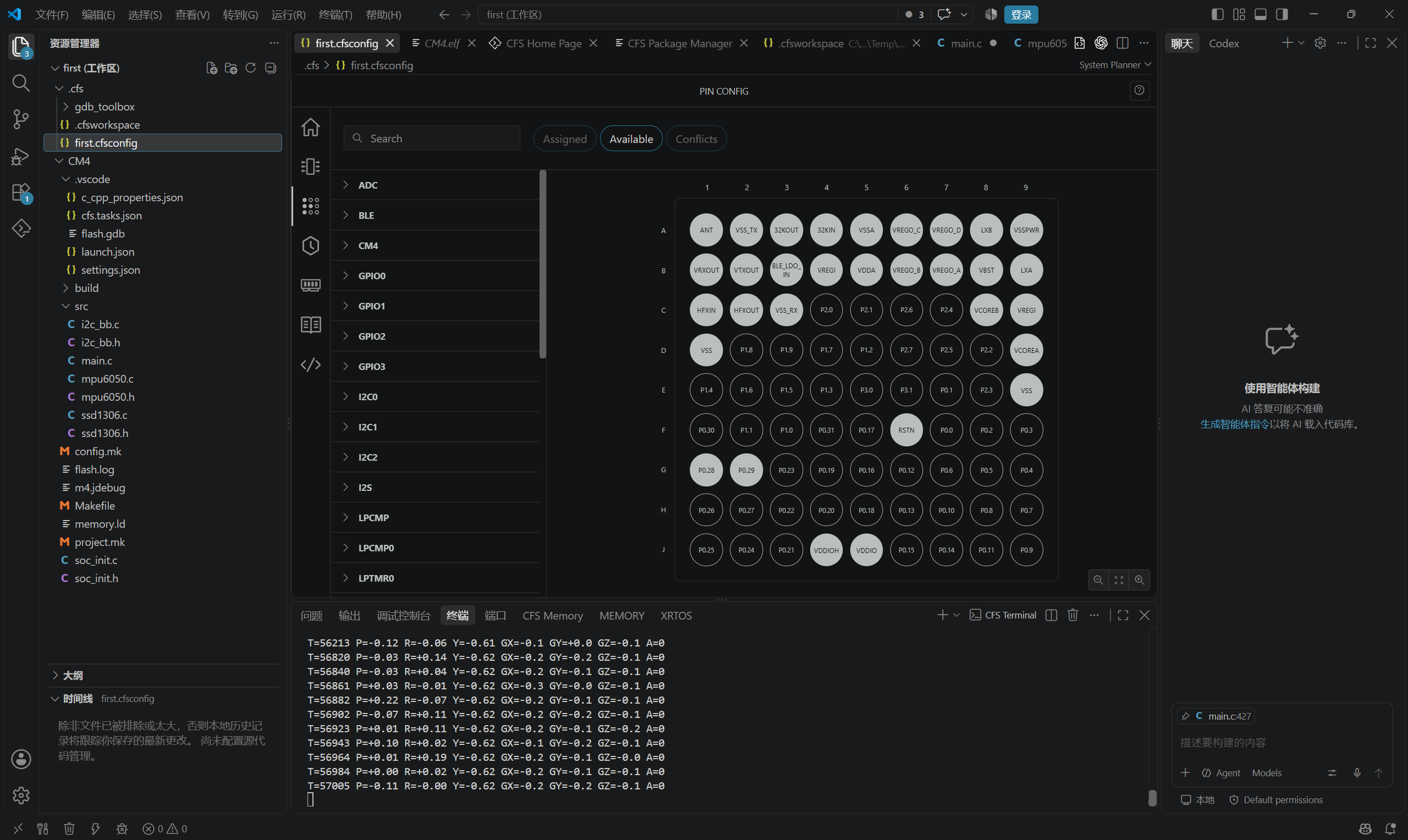Screen dimensions: 1408x840
Task: Select the Pin Config dots icon
Action: (310, 206)
